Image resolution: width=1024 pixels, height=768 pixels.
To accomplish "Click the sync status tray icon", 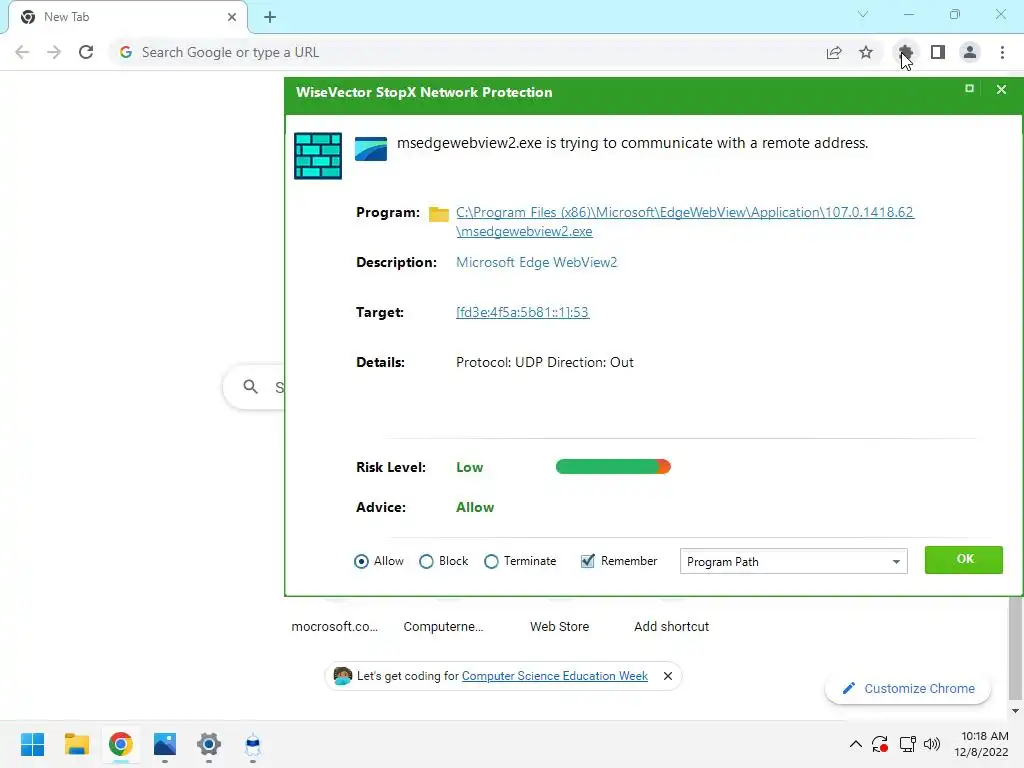I will pos(880,744).
